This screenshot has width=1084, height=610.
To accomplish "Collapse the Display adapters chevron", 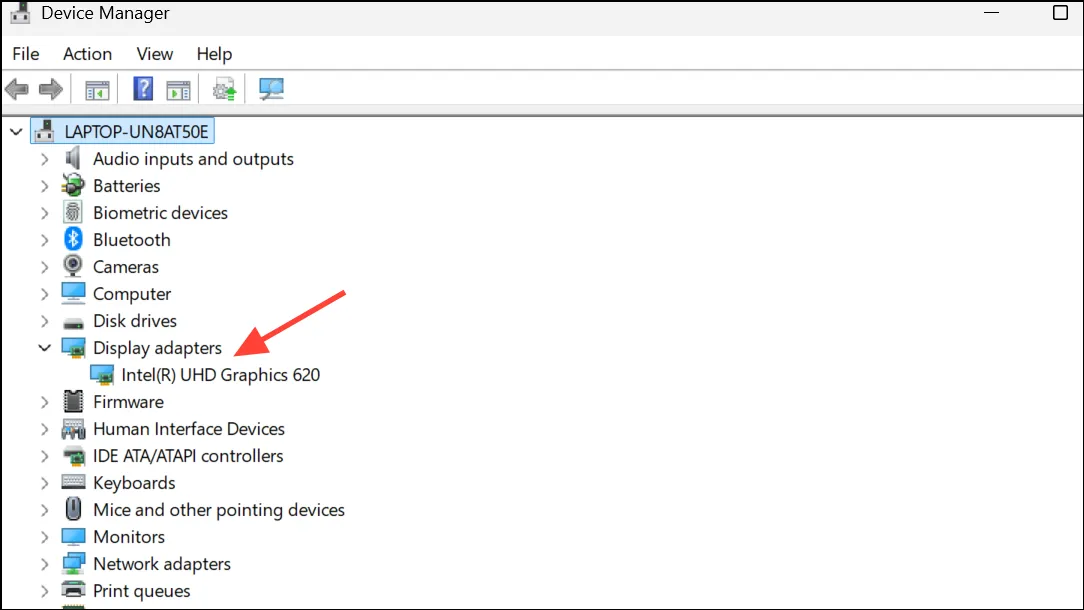I will click(x=44, y=348).
